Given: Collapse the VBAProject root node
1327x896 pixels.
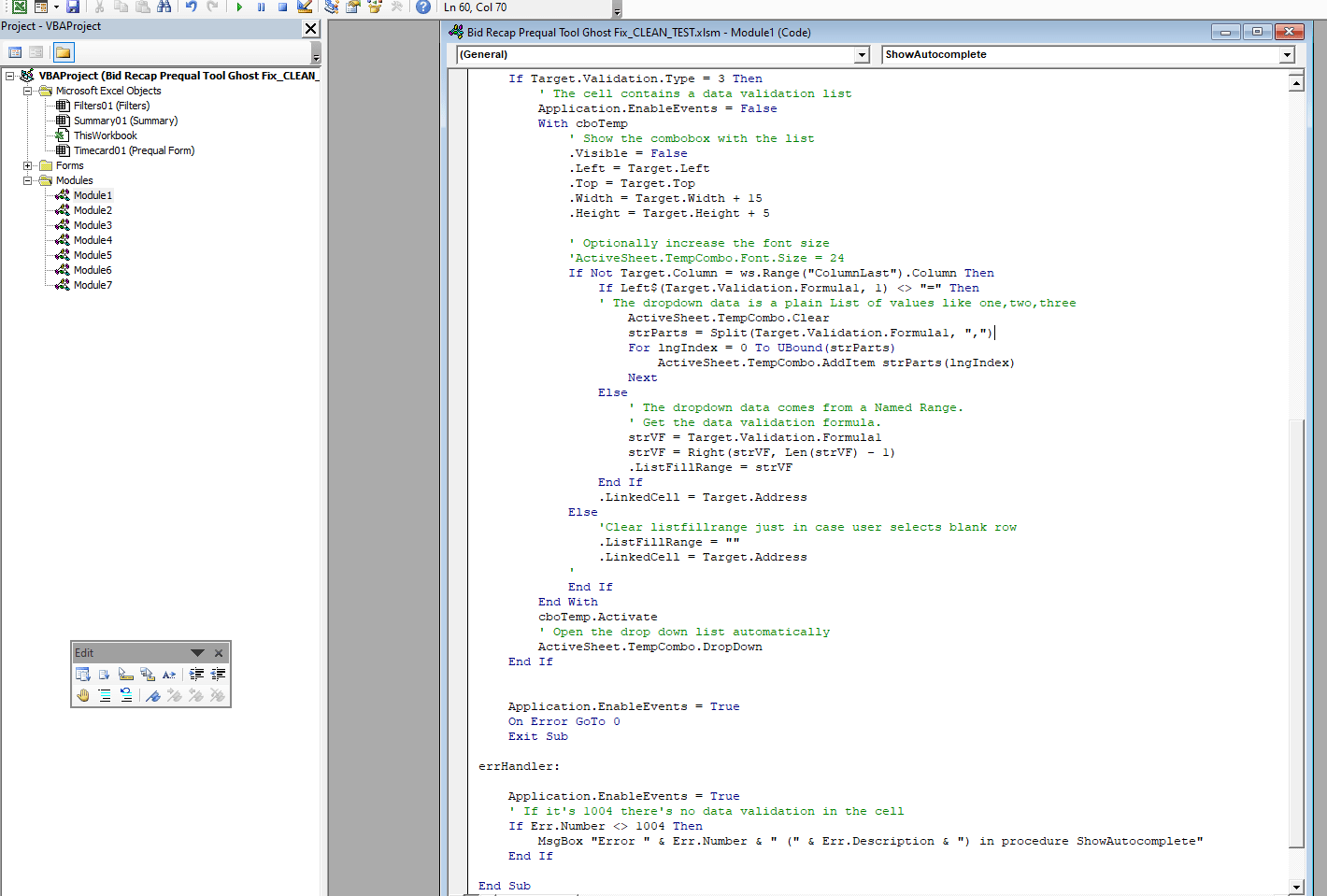Looking at the screenshot, I should tap(10, 76).
